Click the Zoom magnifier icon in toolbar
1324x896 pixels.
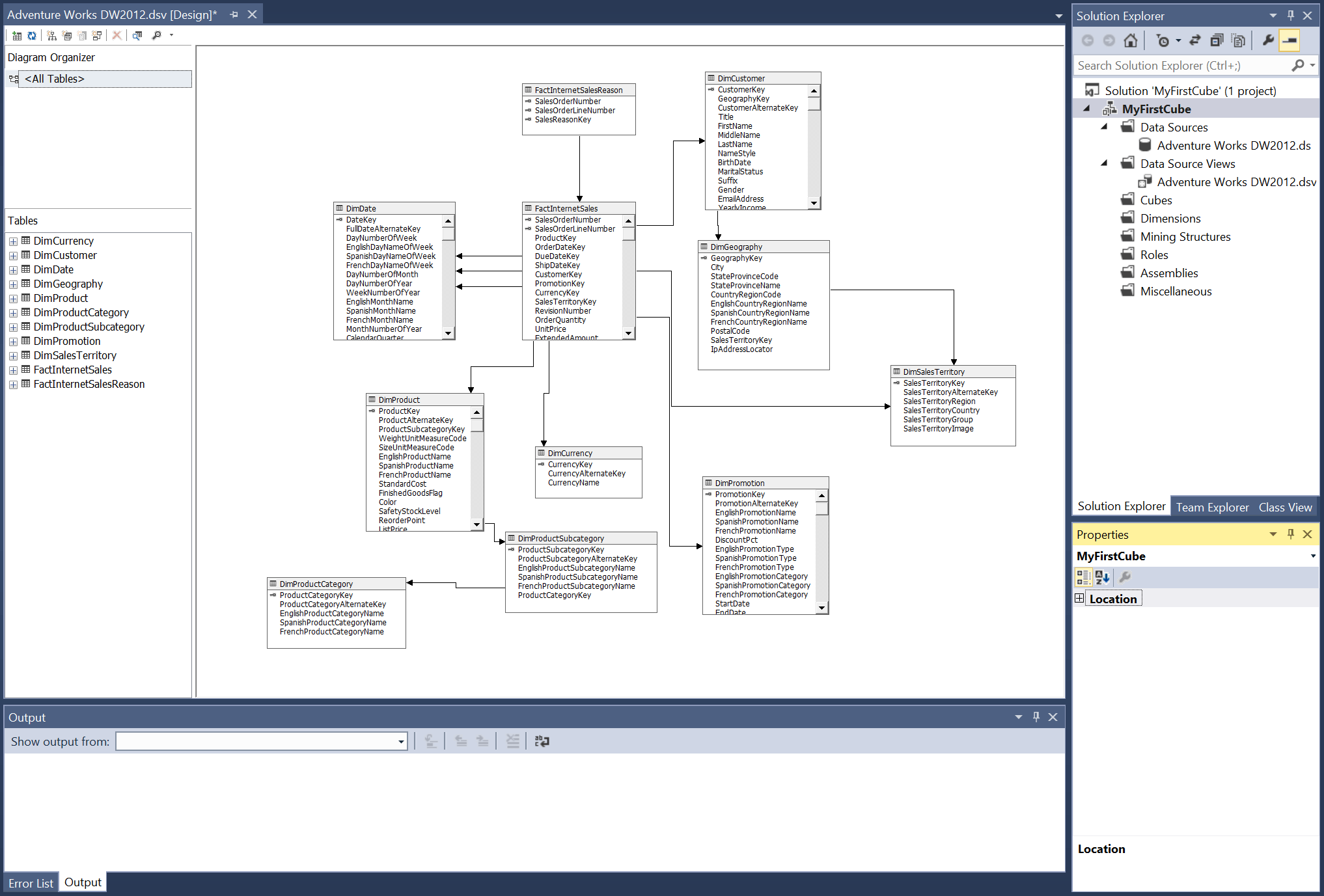pyautogui.click(x=157, y=36)
